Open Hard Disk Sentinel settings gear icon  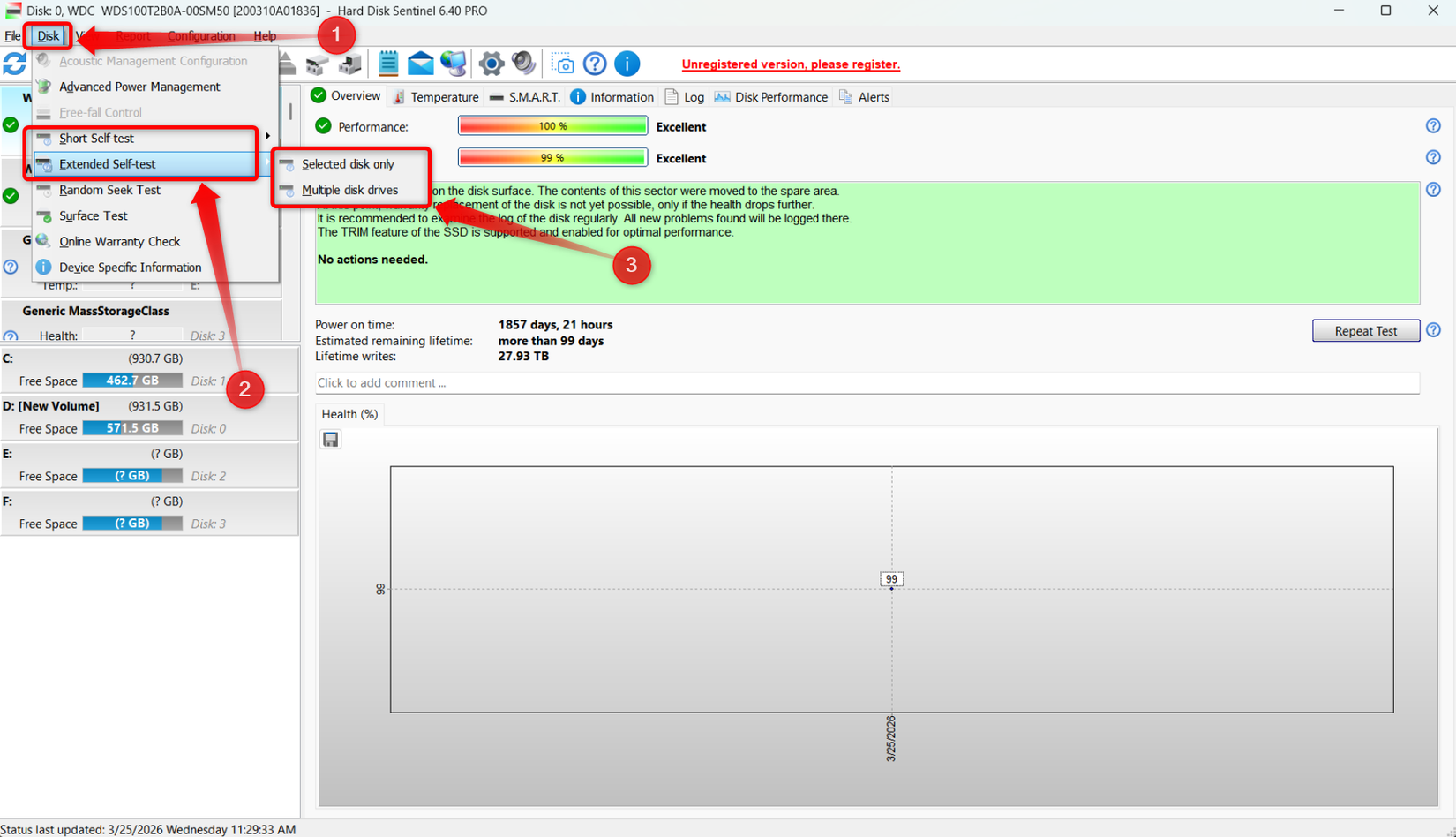(x=491, y=64)
